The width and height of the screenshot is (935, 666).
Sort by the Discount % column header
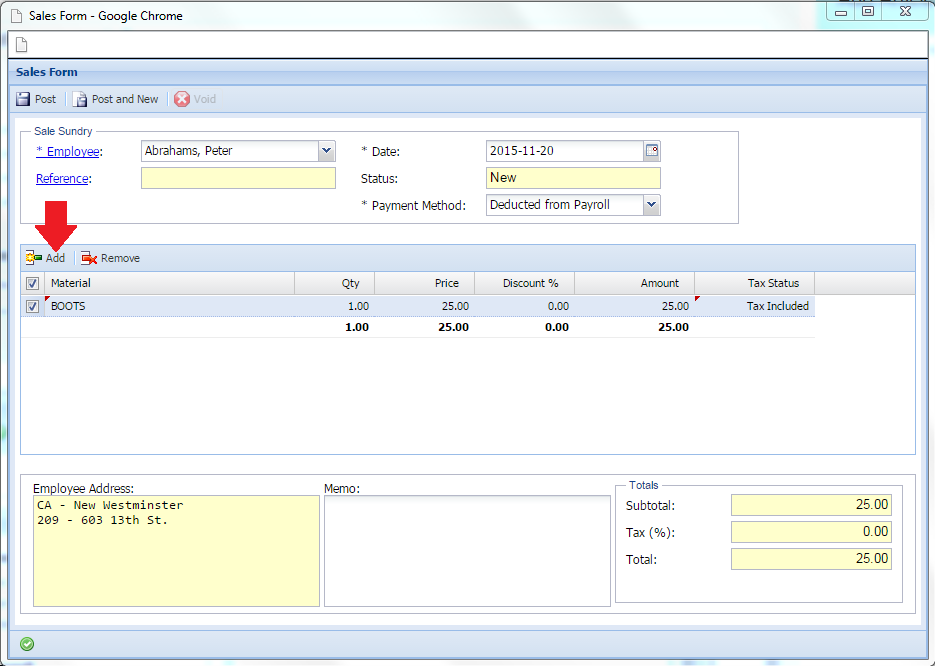[x=525, y=283]
